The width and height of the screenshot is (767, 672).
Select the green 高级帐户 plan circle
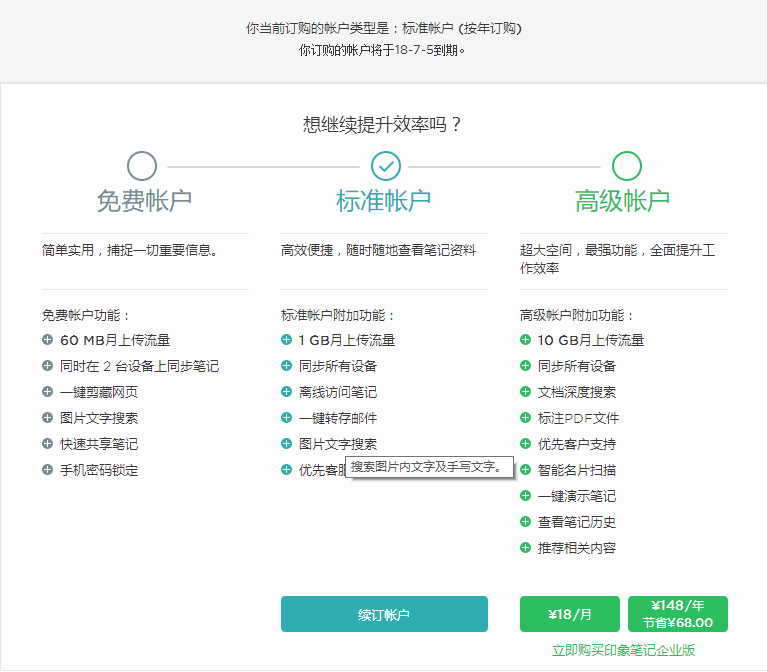coord(626,166)
